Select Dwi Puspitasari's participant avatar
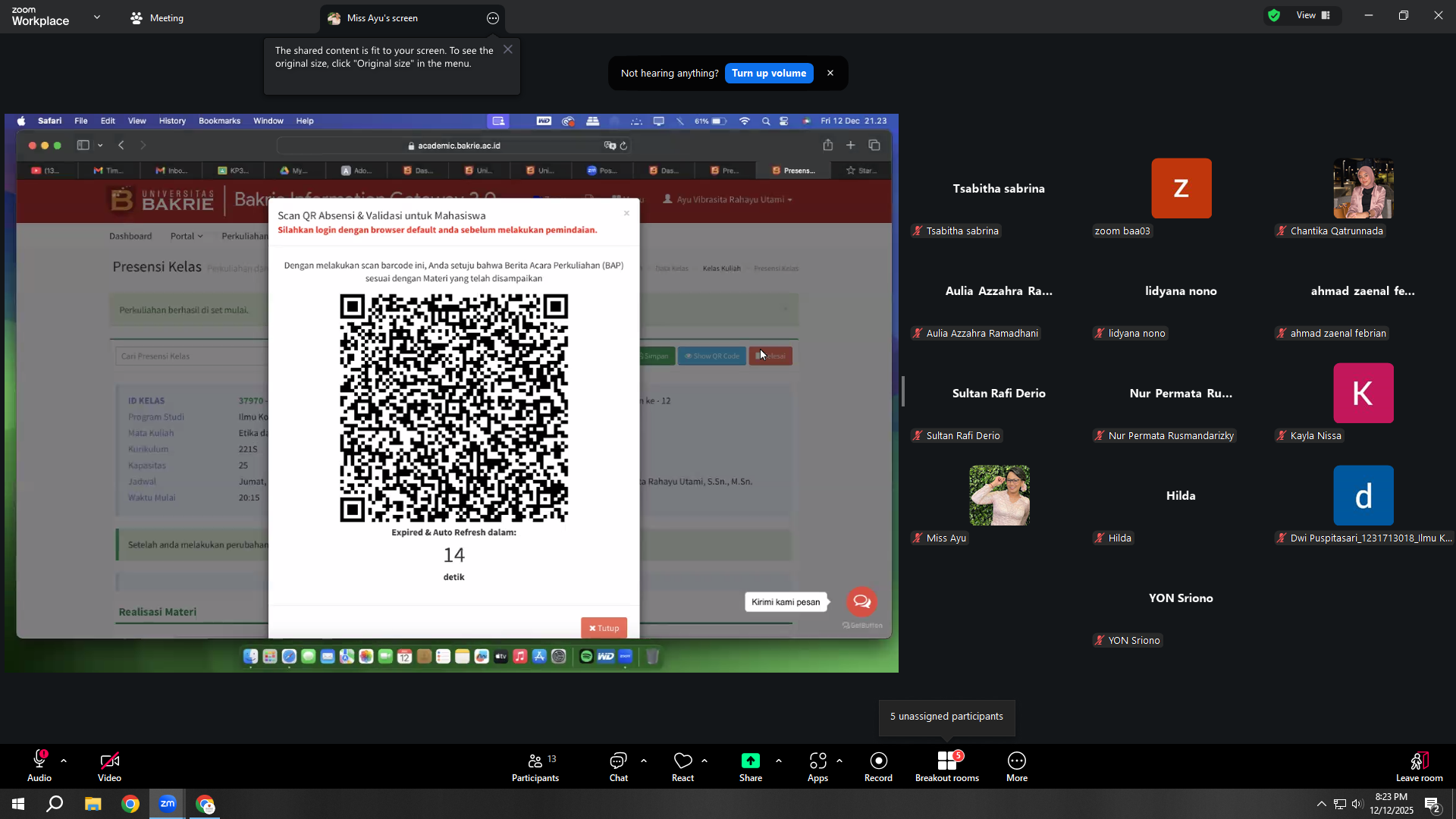The height and width of the screenshot is (819, 1456). [x=1363, y=495]
